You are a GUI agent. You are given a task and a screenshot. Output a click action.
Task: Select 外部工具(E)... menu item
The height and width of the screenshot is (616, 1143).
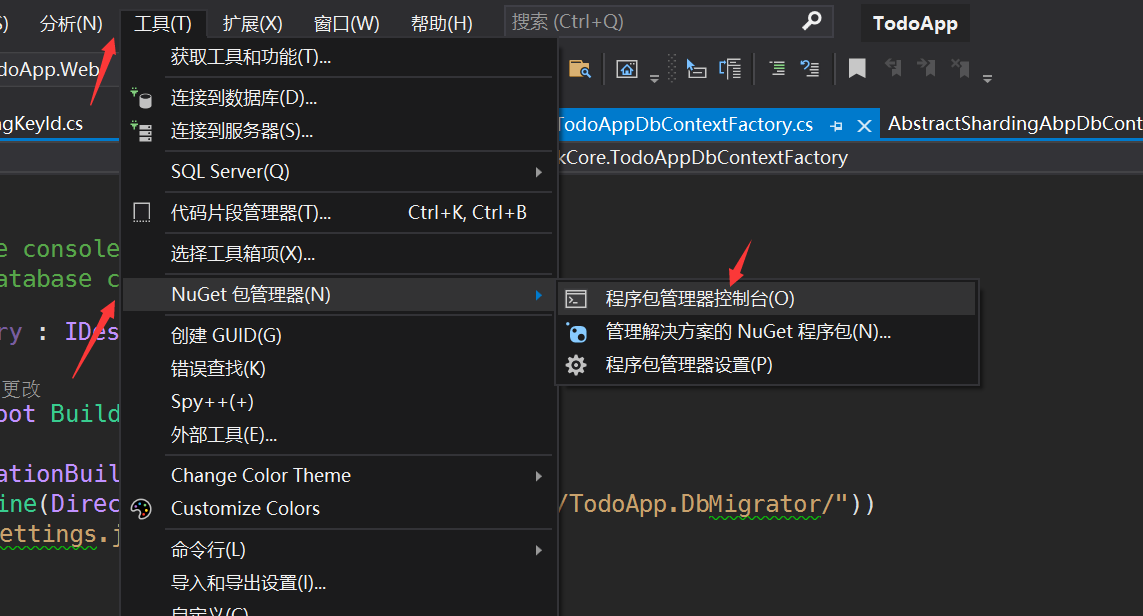point(338,435)
